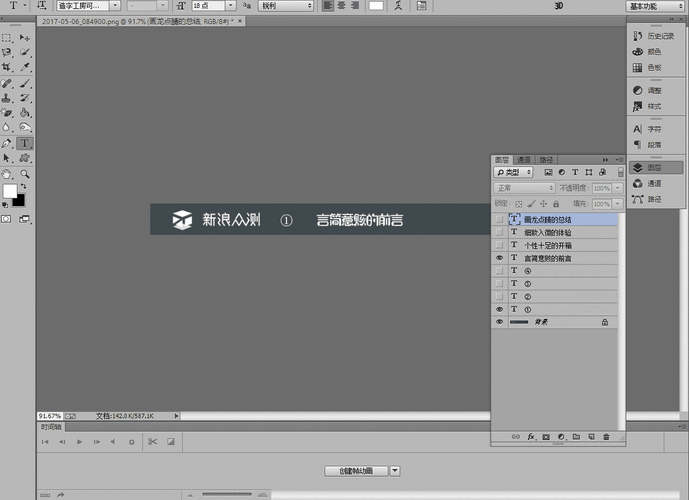This screenshot has width=689, height=500.
Task: Add layer mask in Layers panel
Action: pos(546,437)
